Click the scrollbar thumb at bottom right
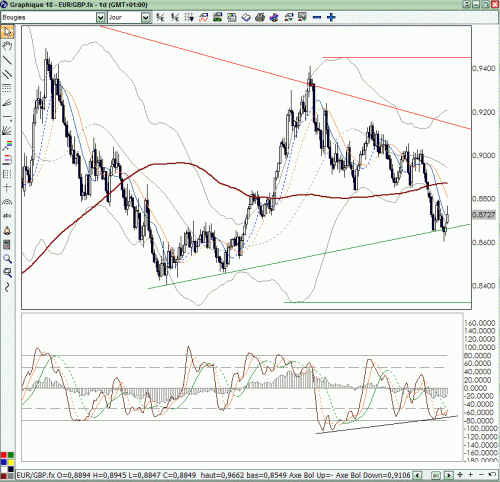 [436, 475]
